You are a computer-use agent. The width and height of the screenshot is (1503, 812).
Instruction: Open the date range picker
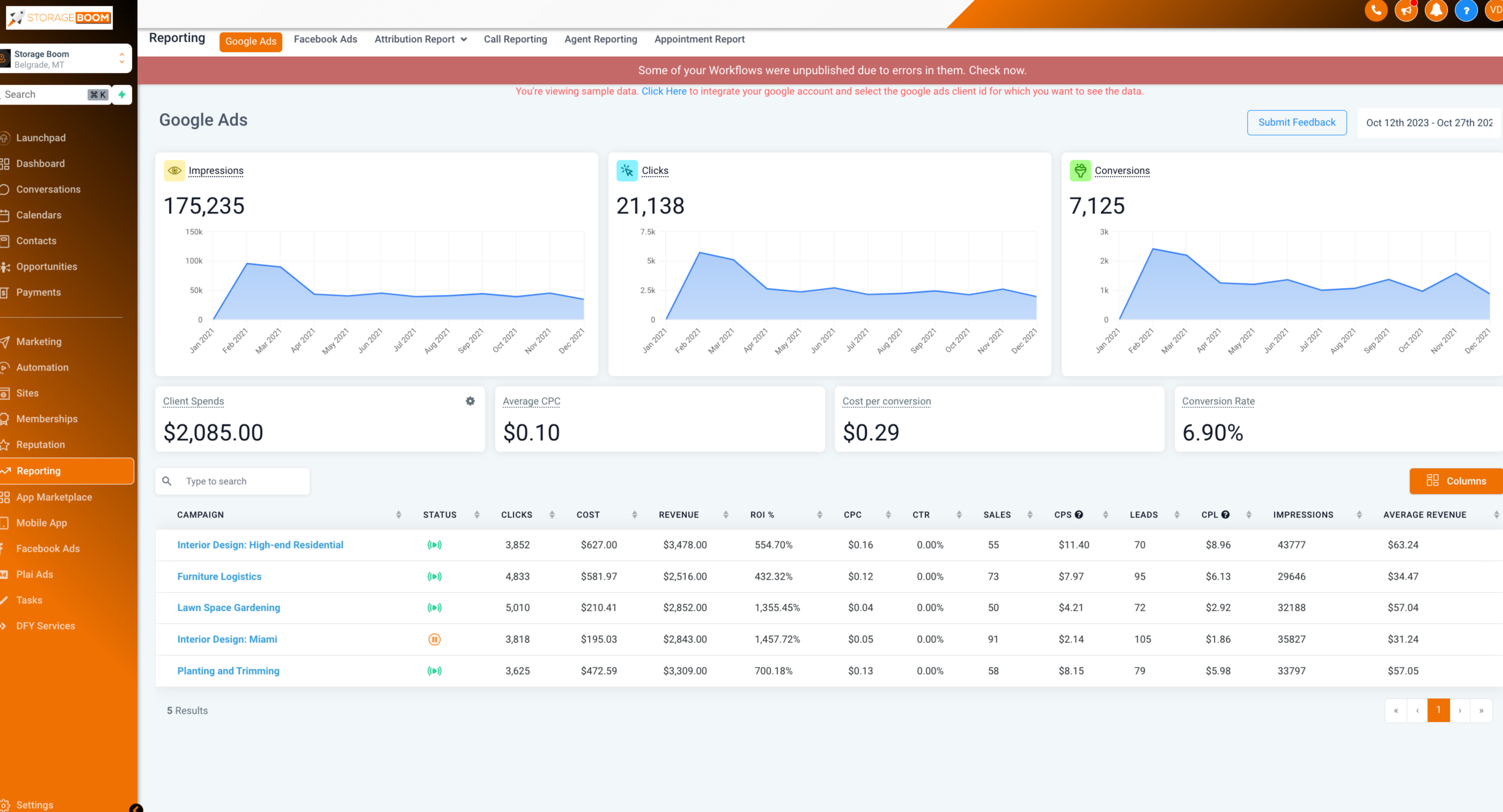[1429, 122]
